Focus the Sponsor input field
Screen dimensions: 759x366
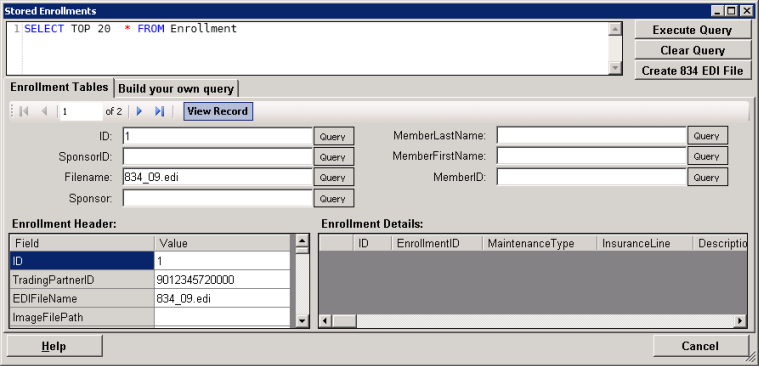click(x=217, y=198)
